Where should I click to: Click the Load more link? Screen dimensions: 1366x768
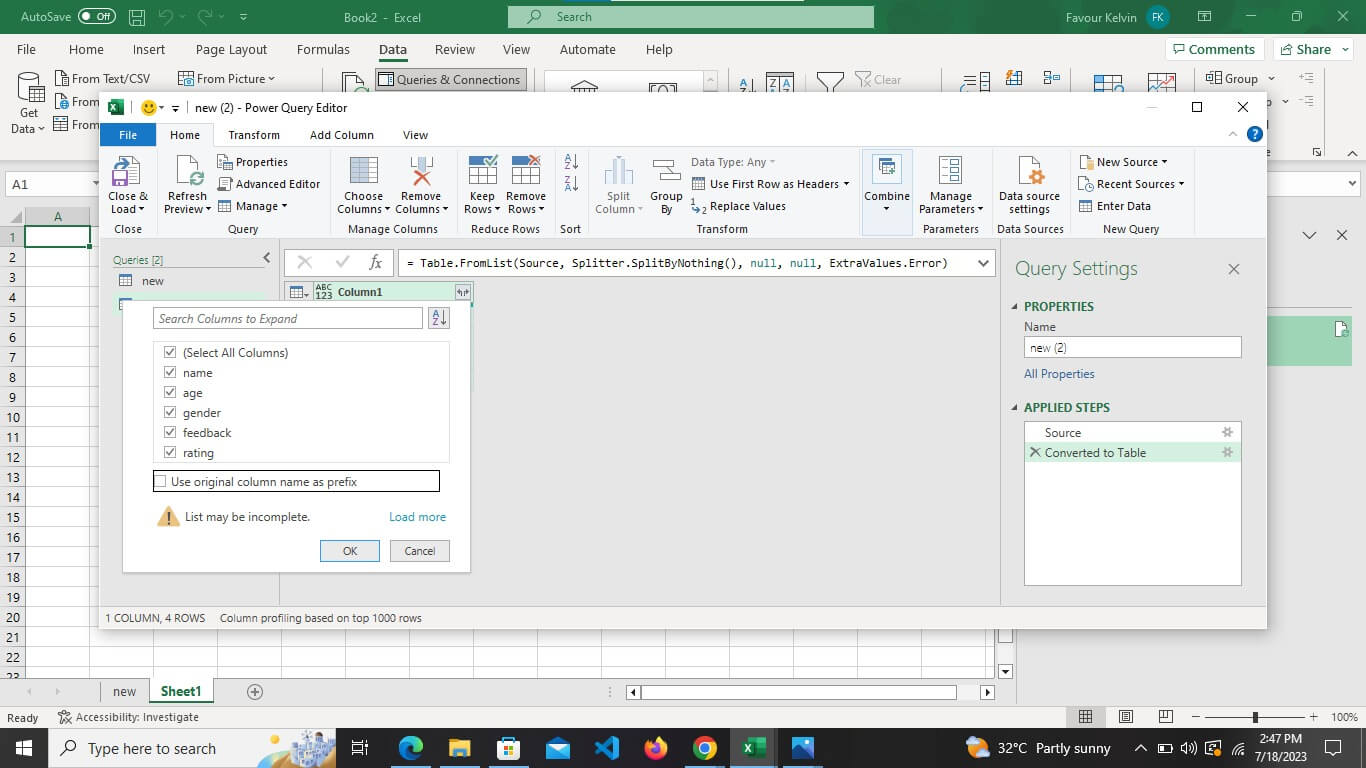pos(418,517)
